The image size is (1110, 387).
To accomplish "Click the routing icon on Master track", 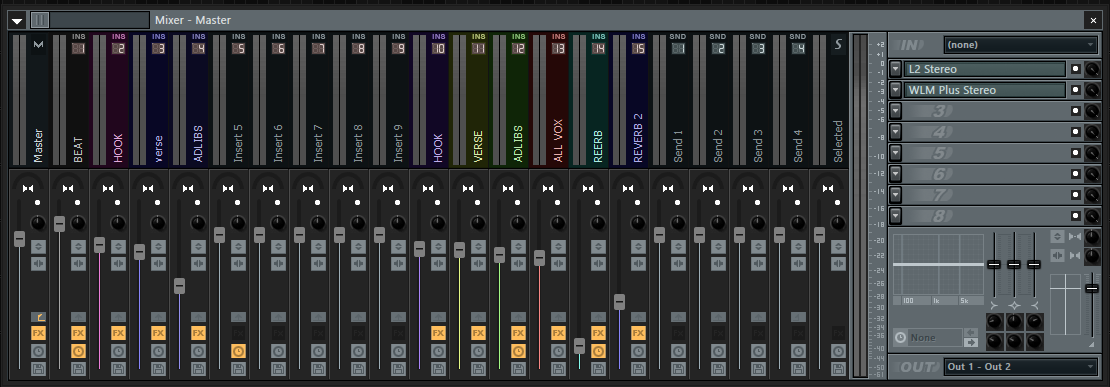I will click(38, 316).
